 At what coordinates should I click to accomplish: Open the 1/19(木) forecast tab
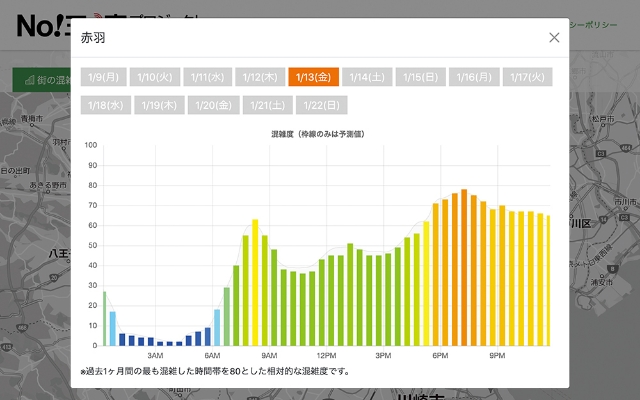coord(158,104)
